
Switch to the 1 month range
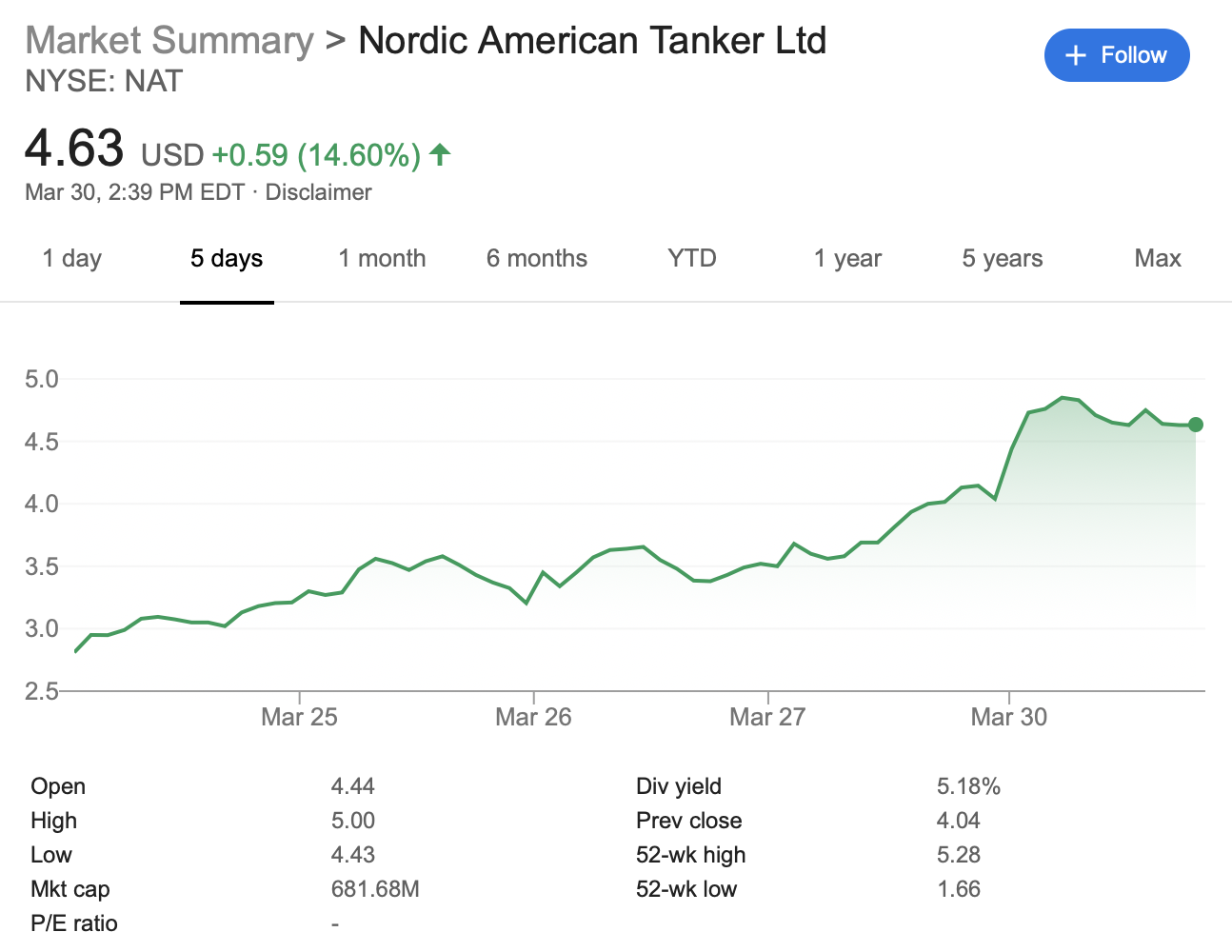[382, 259]
